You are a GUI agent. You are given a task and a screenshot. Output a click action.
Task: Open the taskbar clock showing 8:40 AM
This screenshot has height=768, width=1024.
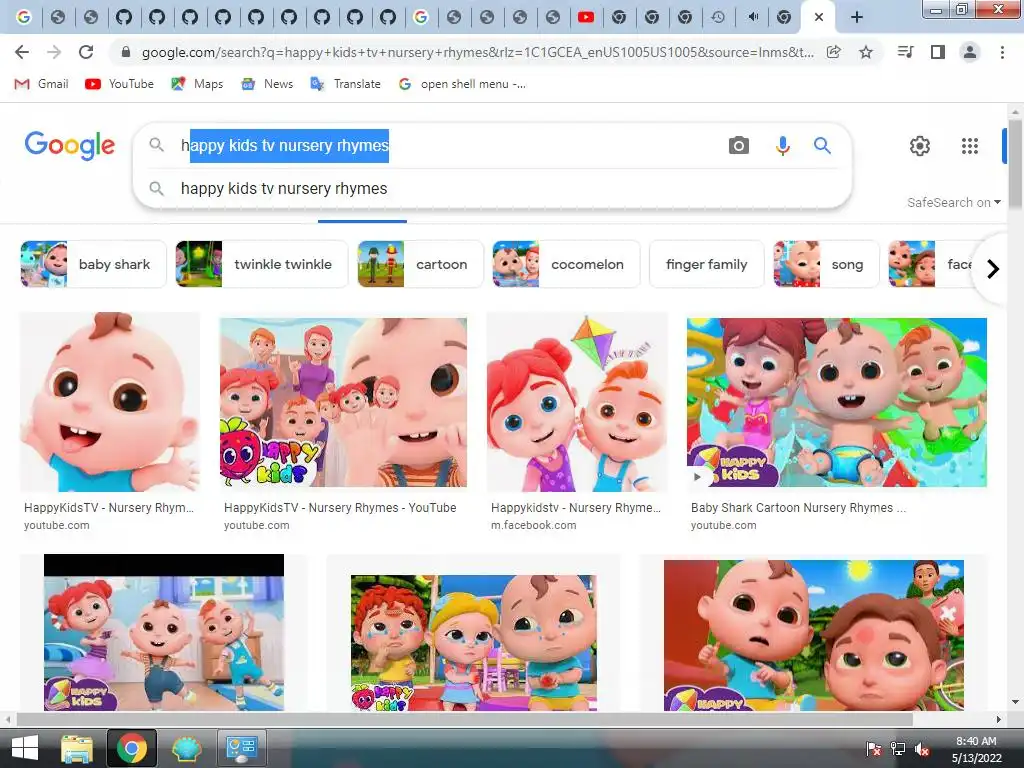[x=976, y=749]
